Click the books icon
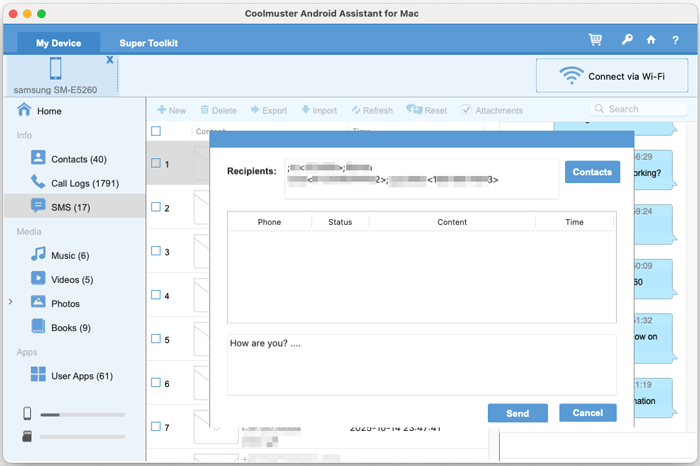700x466 pixels. click(38, 326)
